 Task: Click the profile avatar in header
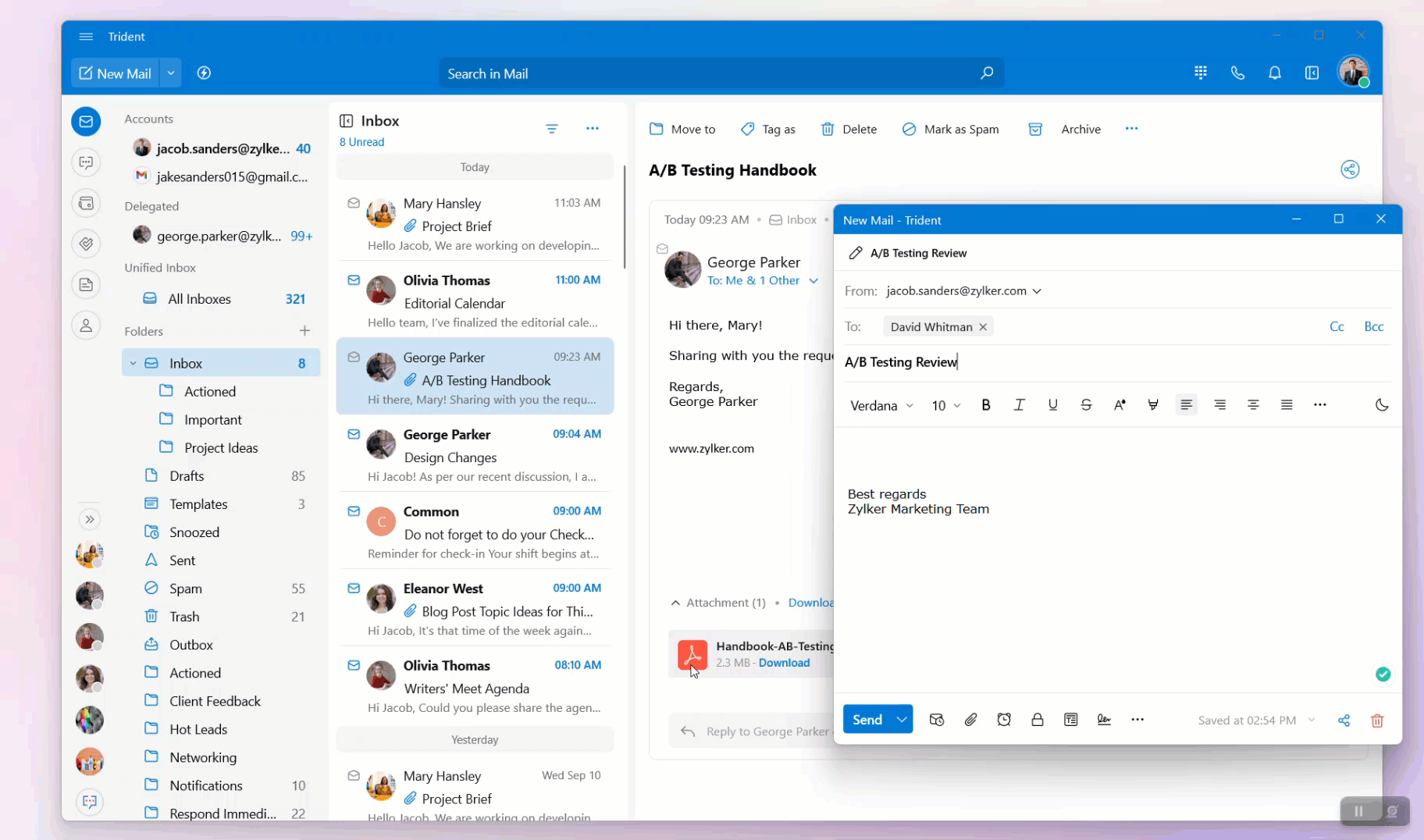pyautogui.click(x=1353, y=72)
